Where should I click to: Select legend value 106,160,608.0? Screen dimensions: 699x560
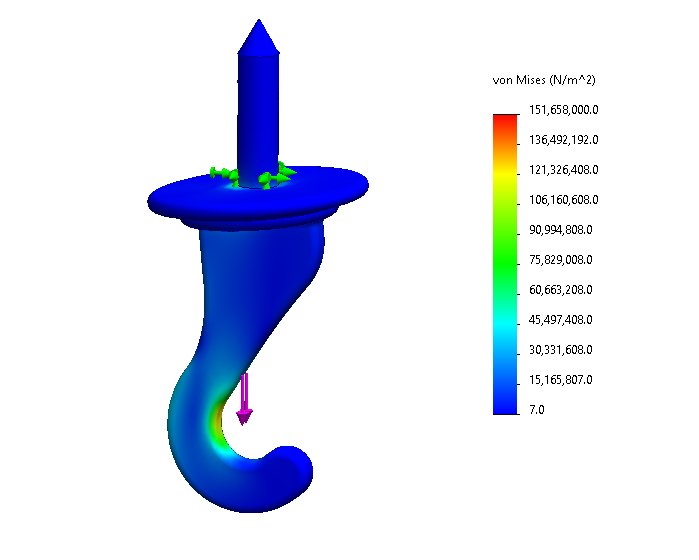point(563,200)
